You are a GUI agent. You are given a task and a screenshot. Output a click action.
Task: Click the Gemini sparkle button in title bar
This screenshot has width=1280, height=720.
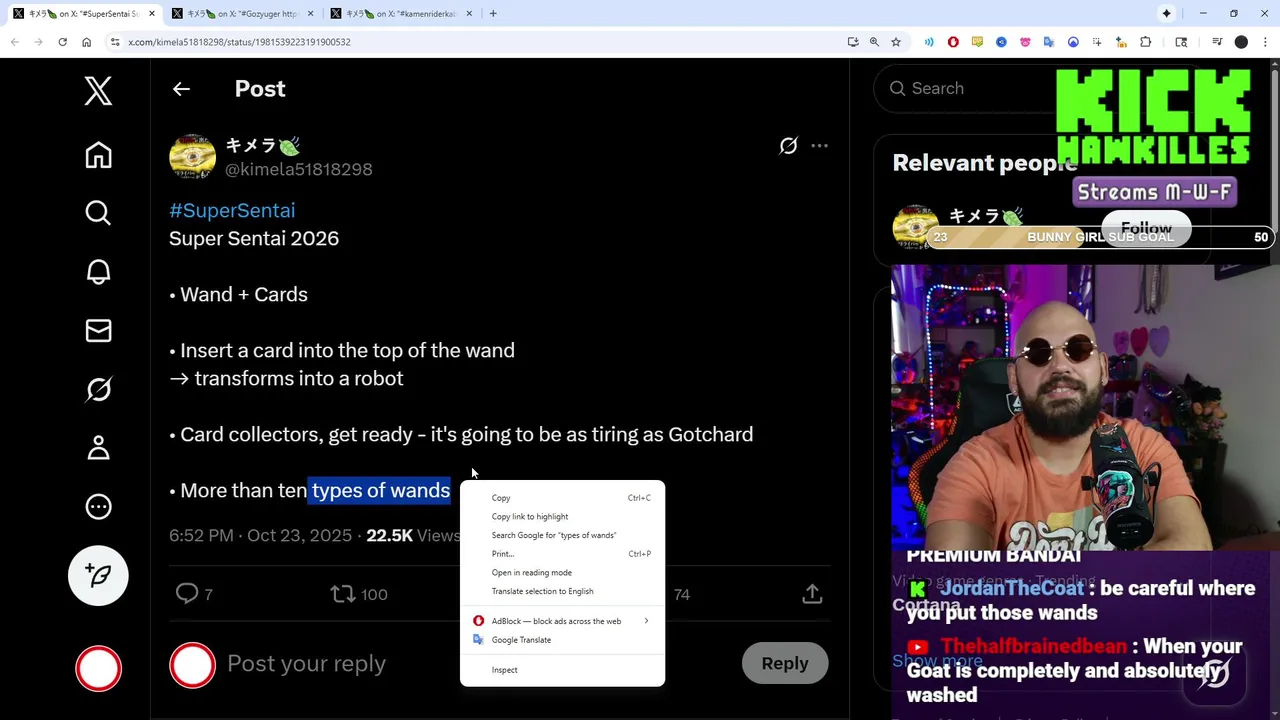point(1166,14)
